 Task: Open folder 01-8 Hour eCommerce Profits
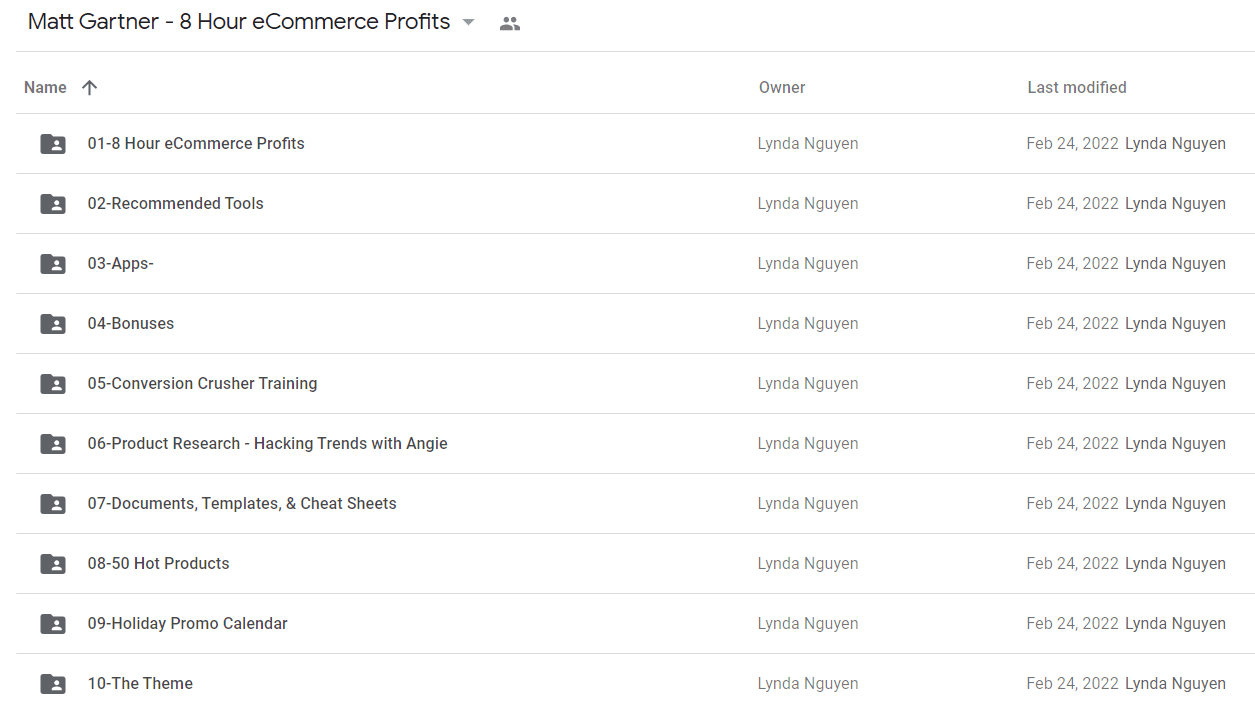[x=196, y=143]
